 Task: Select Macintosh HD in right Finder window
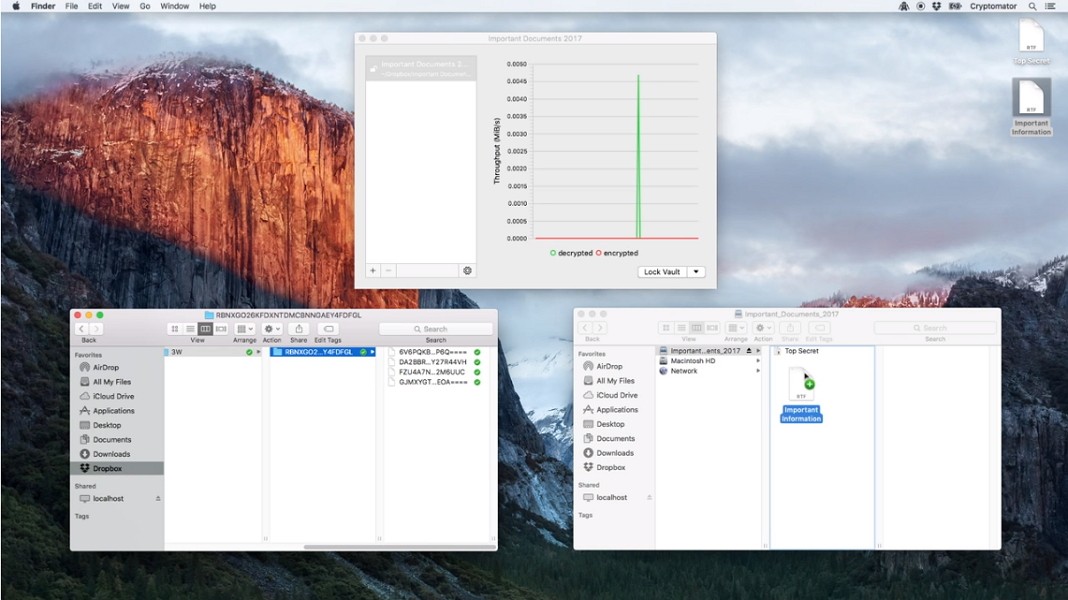(692, 361)
